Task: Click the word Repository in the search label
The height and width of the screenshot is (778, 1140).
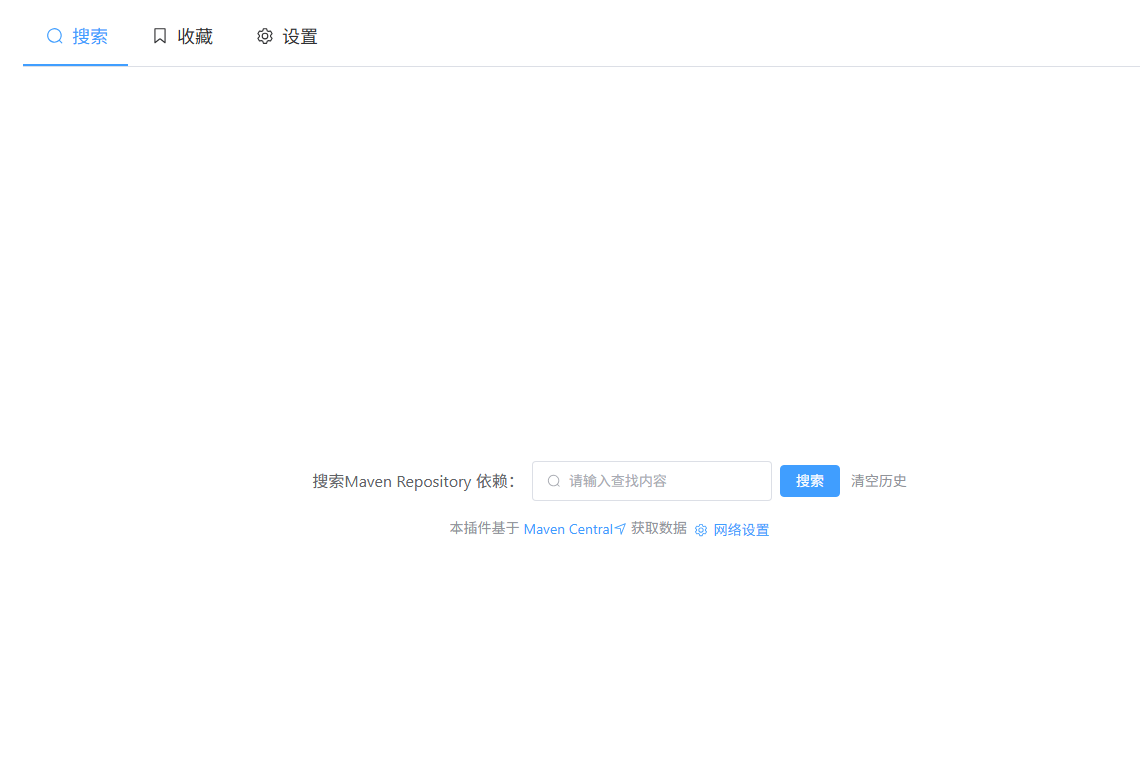Action: (x=434, y=482)
